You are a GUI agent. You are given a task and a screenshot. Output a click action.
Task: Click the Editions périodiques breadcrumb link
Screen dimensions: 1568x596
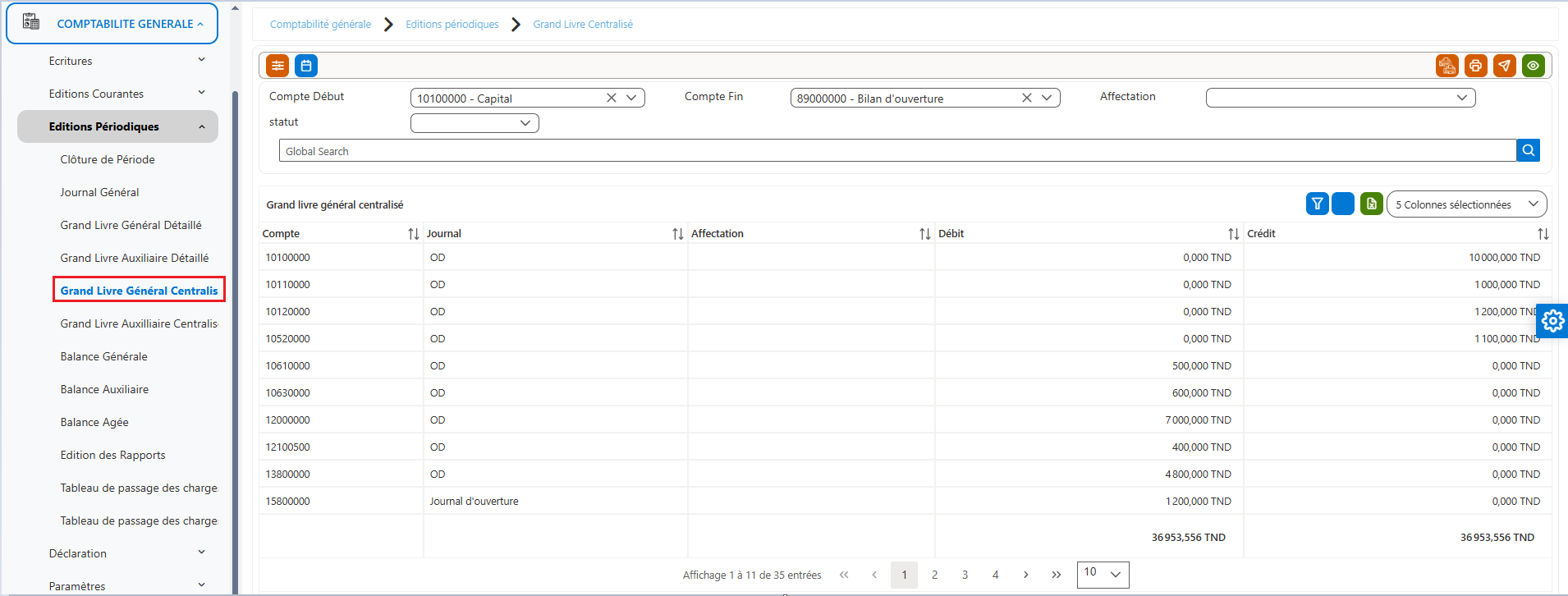click(452, 25)
